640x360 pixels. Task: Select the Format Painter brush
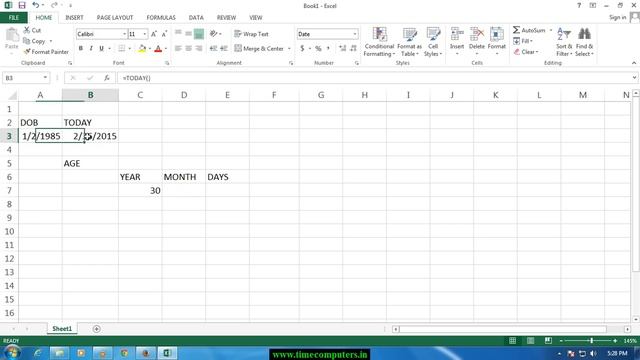click(27, 51)
